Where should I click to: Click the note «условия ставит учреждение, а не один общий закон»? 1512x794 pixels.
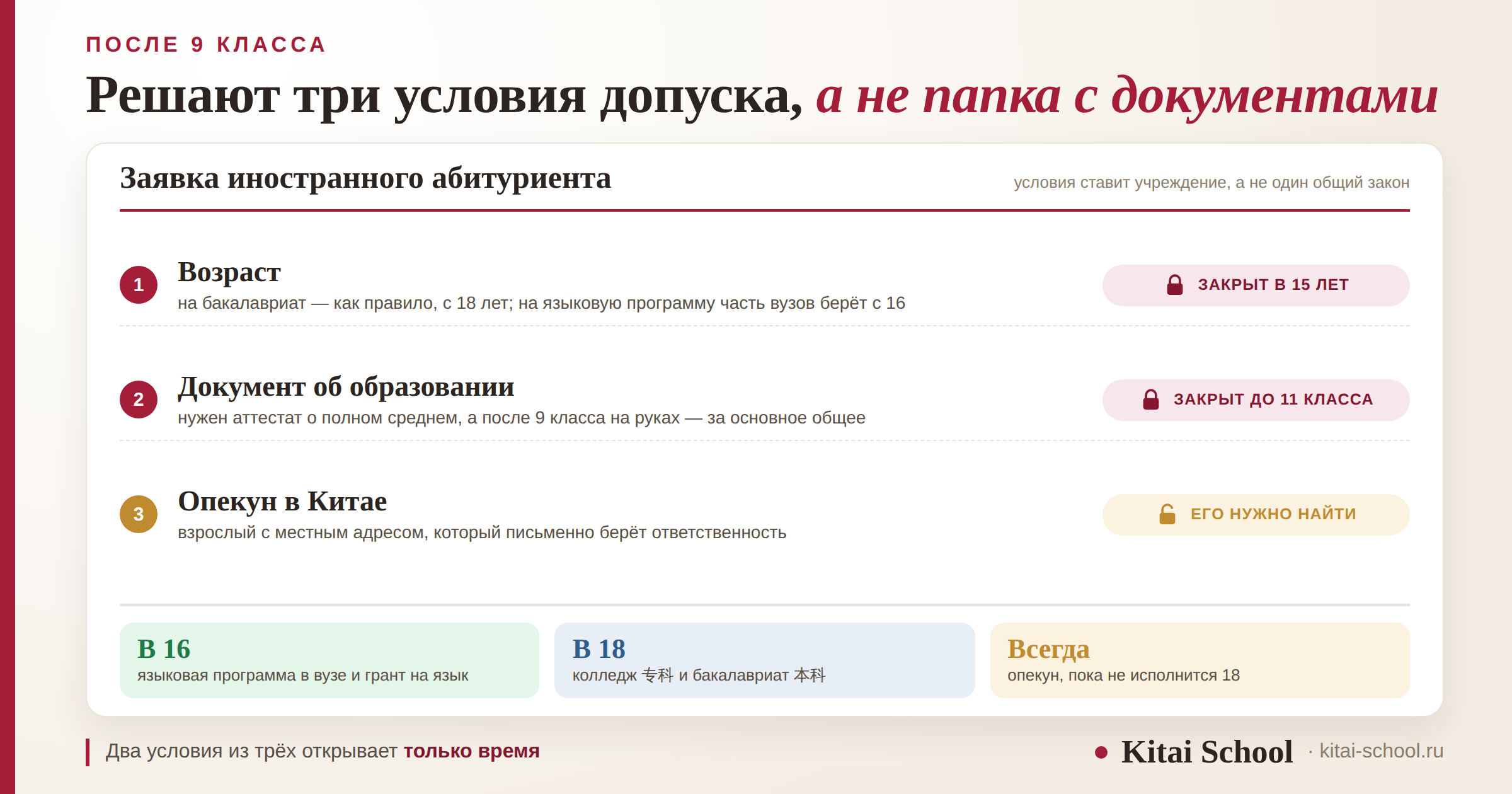[x=1211, y=183]
